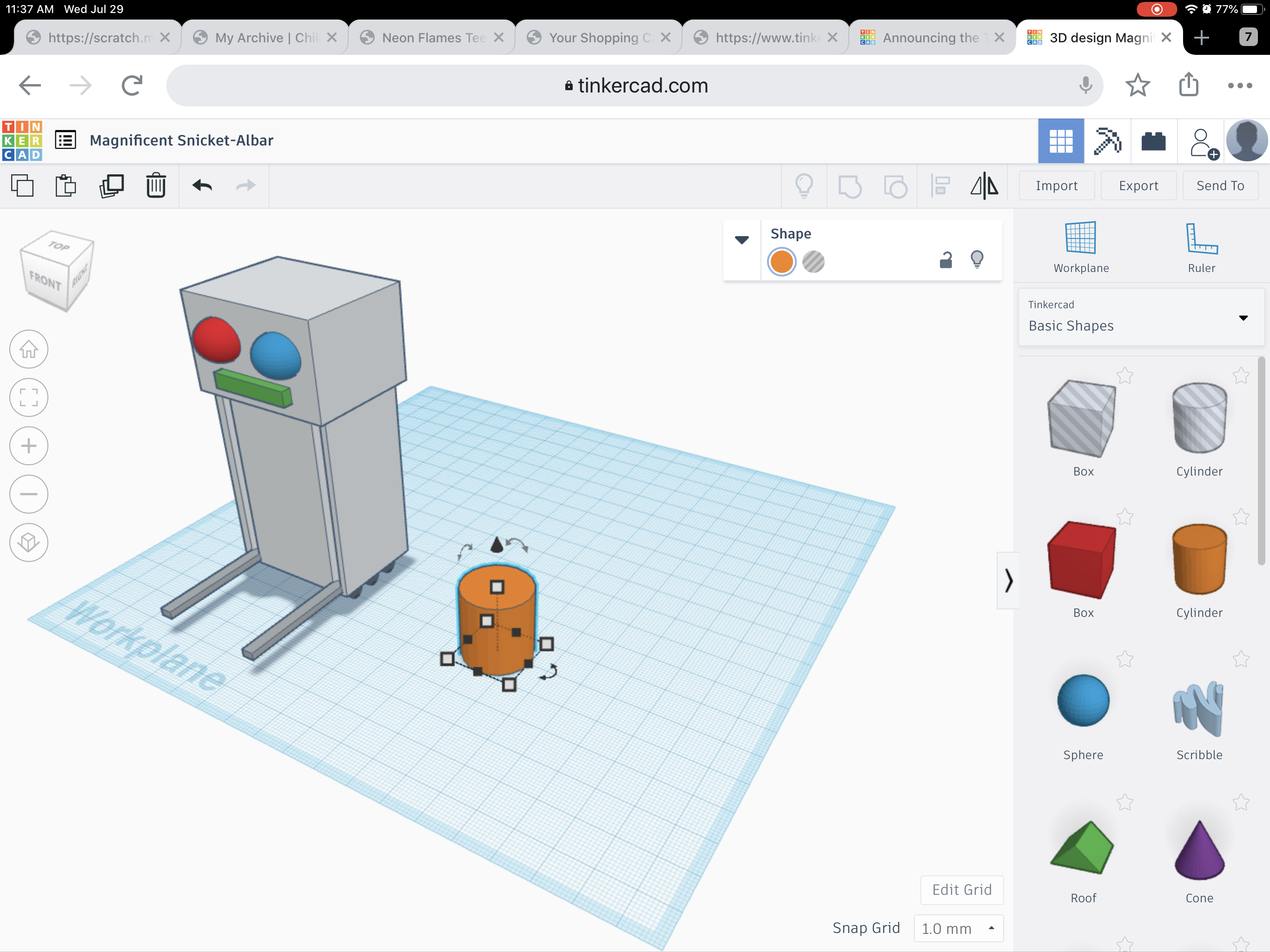The image size is (1270, 952).
Task: Favorite the striped hole Cylinder shape
Action: [x=1241, y=376]
